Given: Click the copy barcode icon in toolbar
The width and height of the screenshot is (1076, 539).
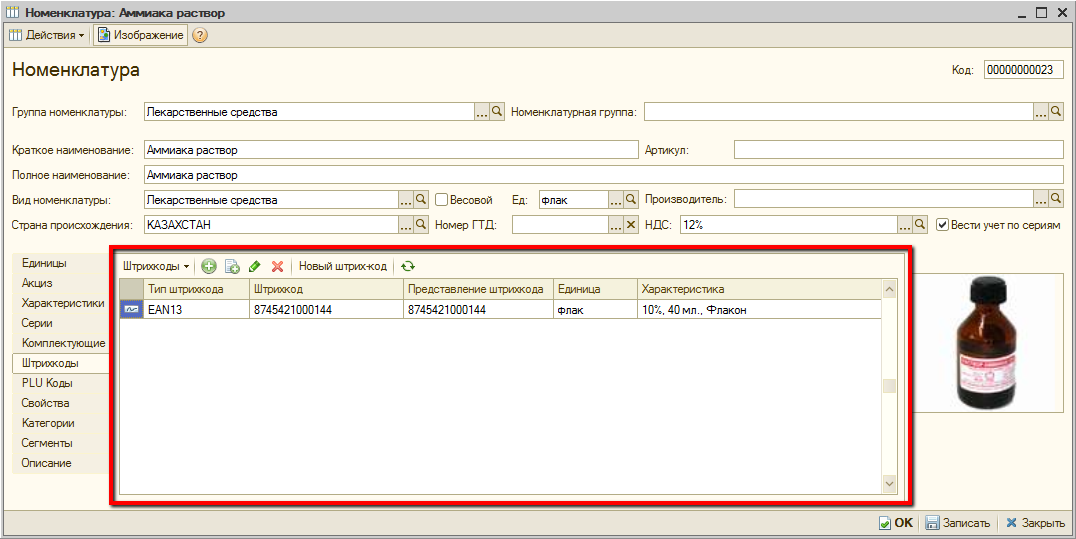Looking at the screenshot, I should click(x=232, y=267).
